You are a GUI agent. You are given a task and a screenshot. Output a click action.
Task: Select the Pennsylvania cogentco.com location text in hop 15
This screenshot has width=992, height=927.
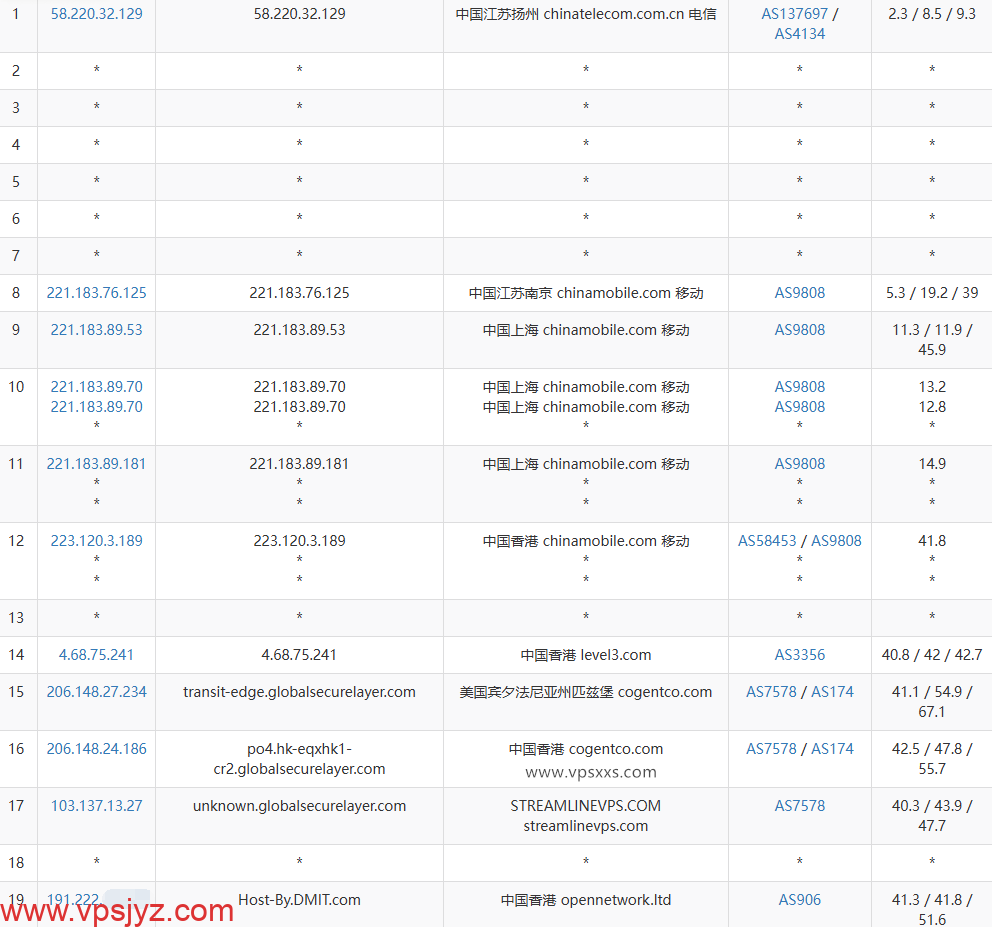(586, 692)
